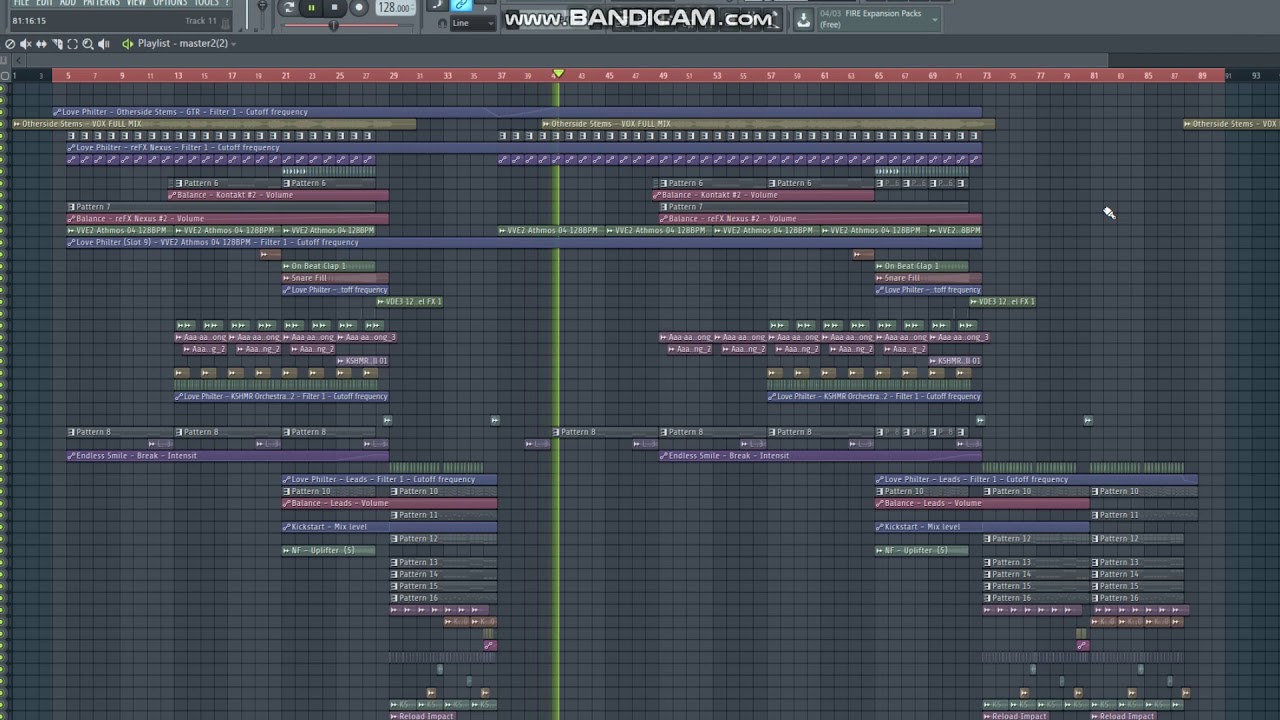Image resolution: width=1280 pixels, height=720 pixels.
Task: Click the song position slider knob
Action: click(x=333, y=25)
